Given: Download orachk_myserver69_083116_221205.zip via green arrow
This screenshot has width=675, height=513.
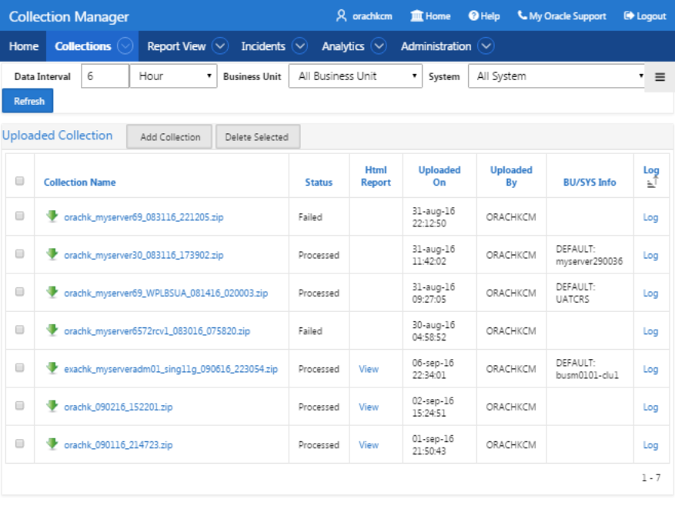Looking at the screenshot, I should click(x=52, y=216).
